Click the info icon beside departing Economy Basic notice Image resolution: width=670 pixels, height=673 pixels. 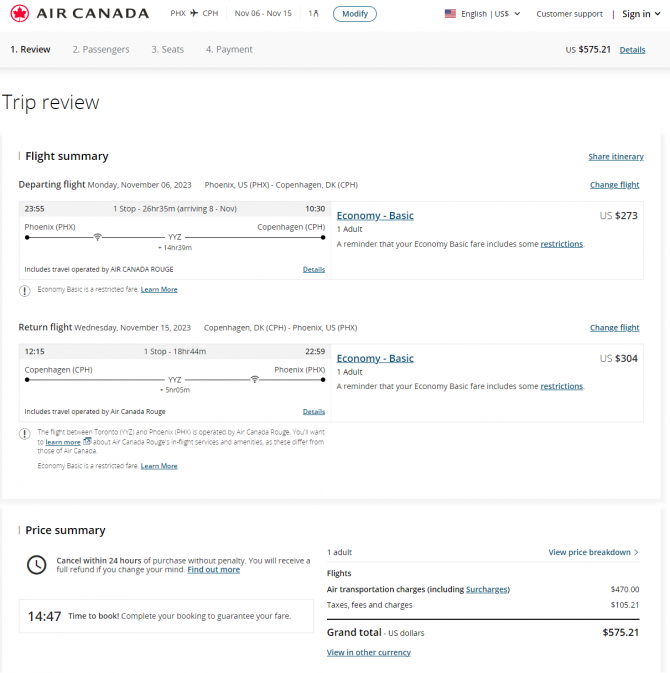[24, 291]
